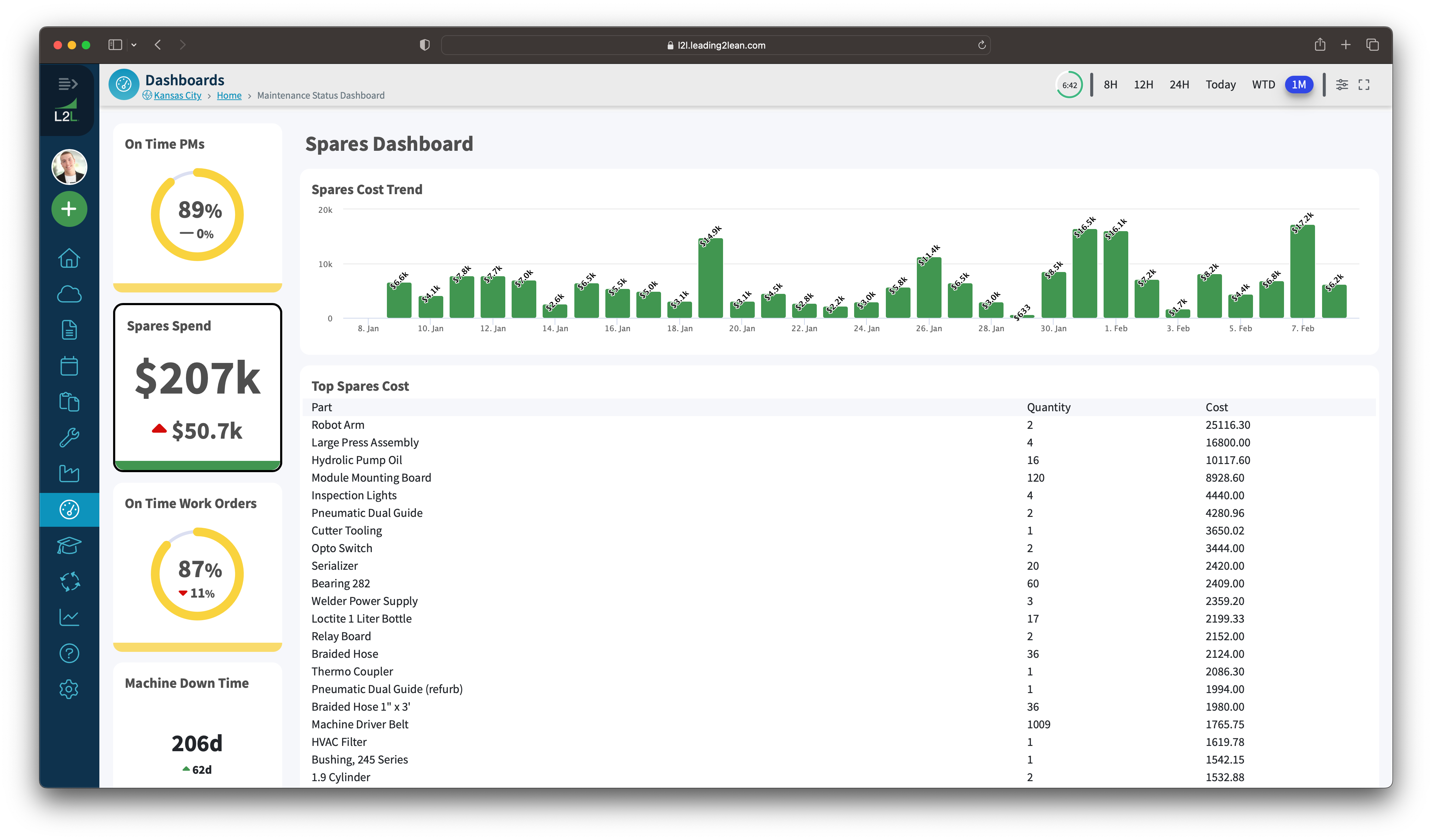Toggle Safari sidebar button

(x=115, y=45)
